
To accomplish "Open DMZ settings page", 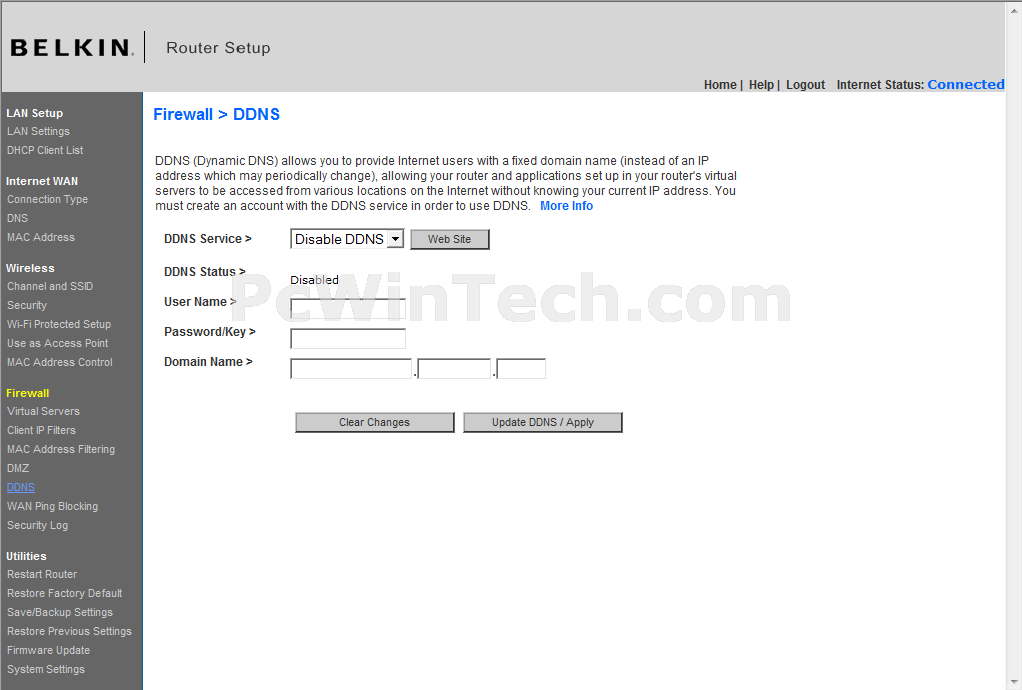I will point(18,468).
